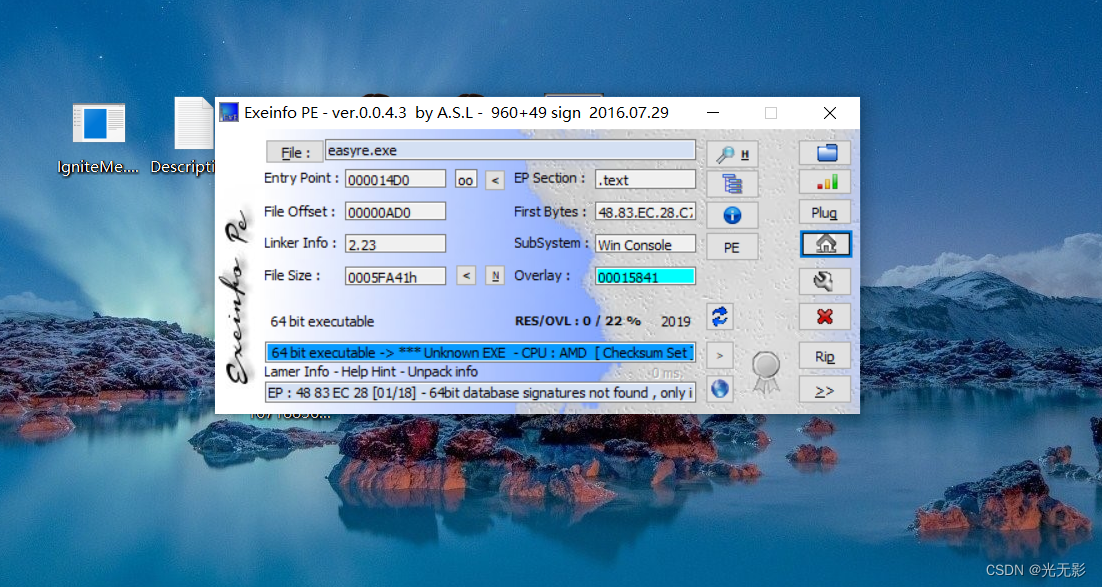Click the award ribbon medal icon

point(766,371)
